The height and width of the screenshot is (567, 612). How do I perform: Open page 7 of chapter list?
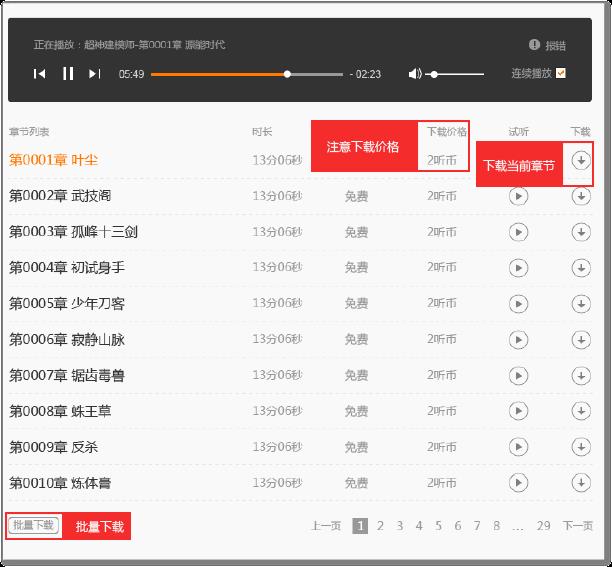tap(477, 526)
